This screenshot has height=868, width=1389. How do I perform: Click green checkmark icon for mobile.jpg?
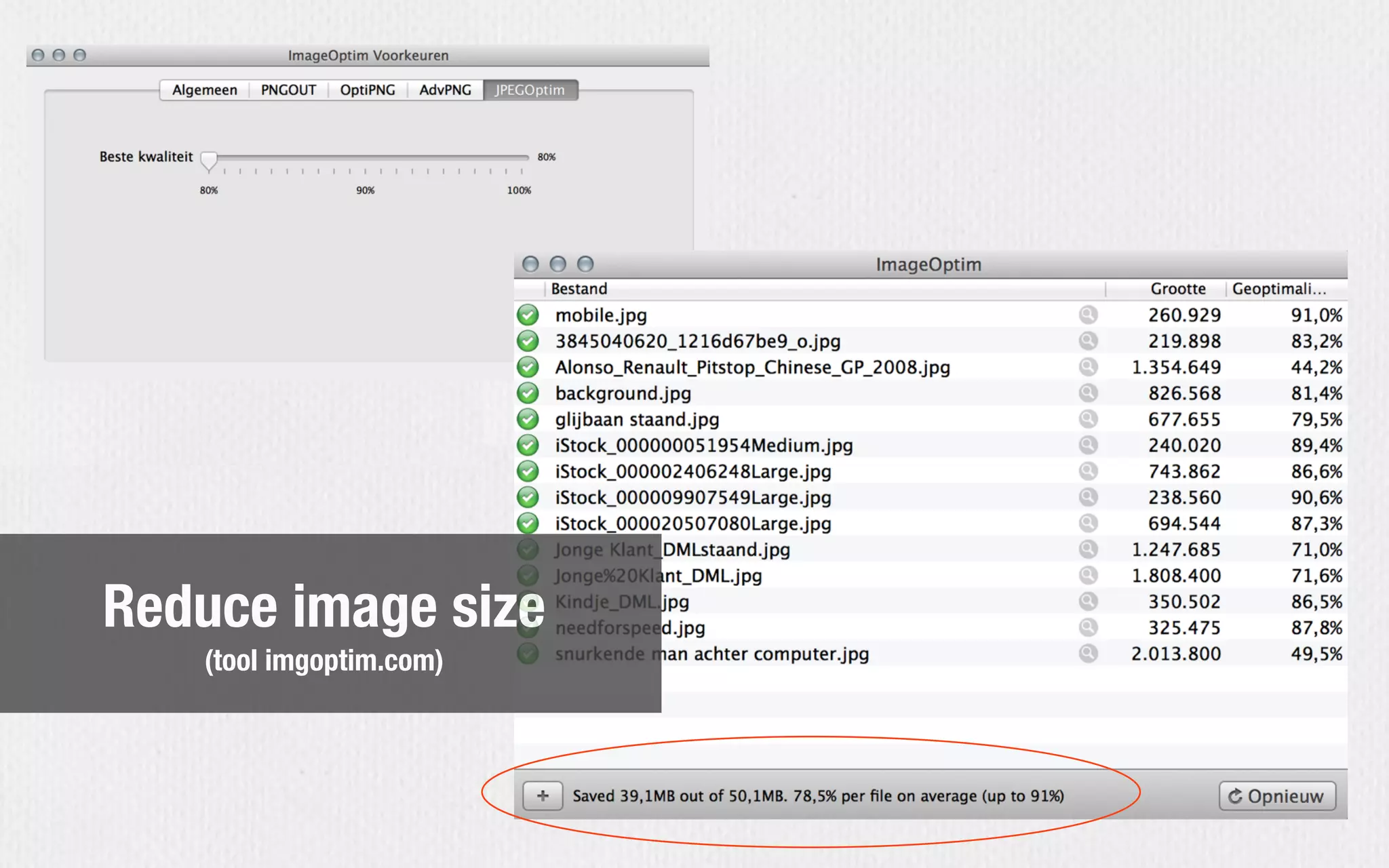tap(528, 315)
